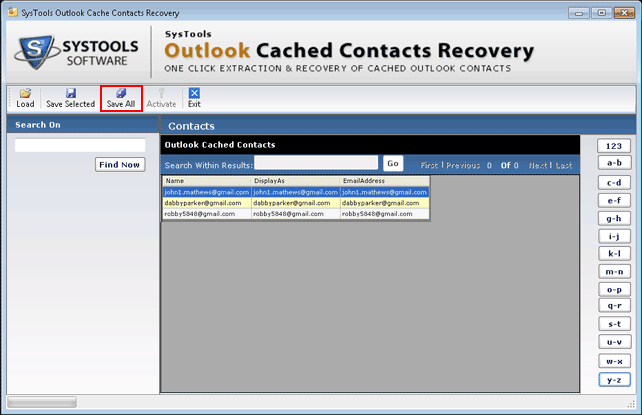Filter contacts by w-x
The height and width of the screenshot is (415, 642).
(614, 361)
